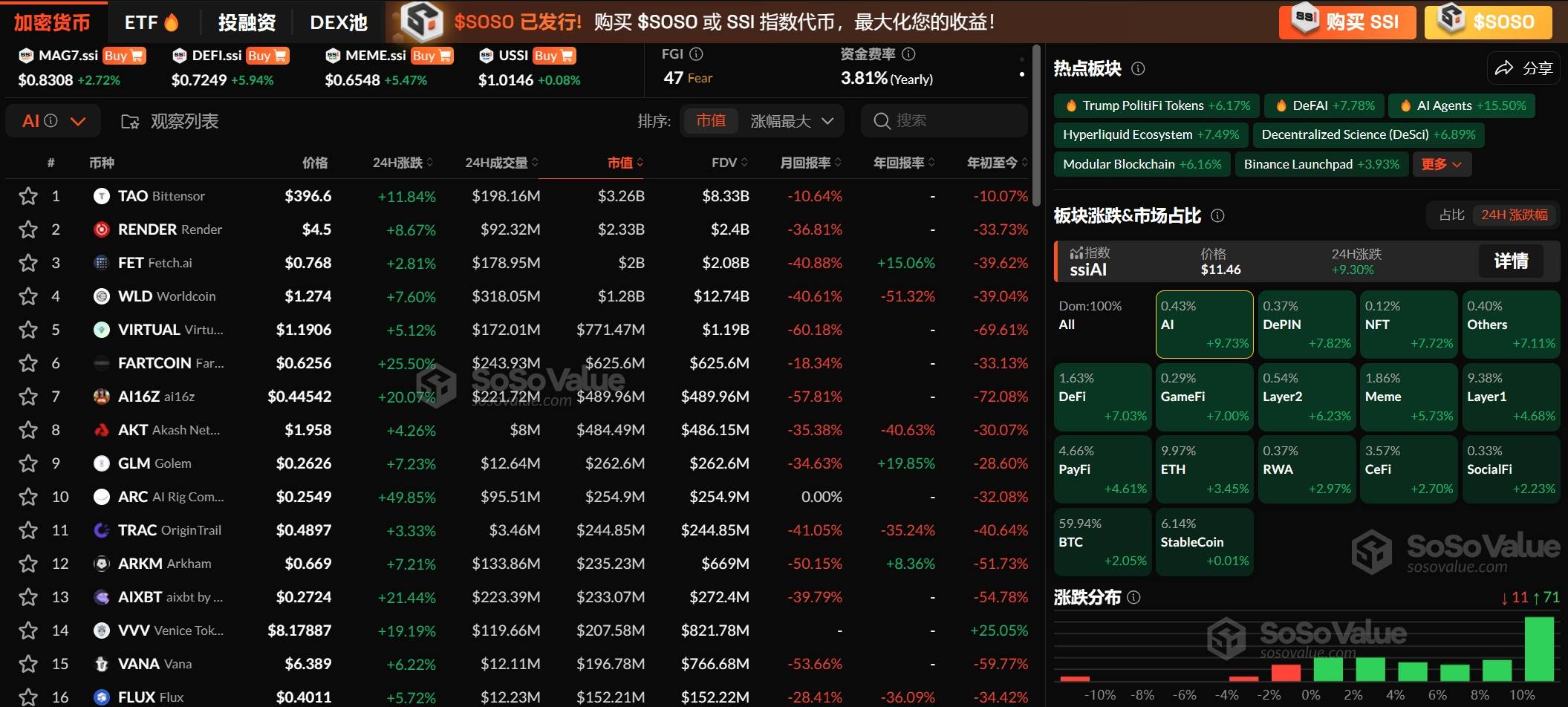This screenshot has width=1568, height=707.
Task: Click the GLM Golem logo
Action: tap(102, 463)
